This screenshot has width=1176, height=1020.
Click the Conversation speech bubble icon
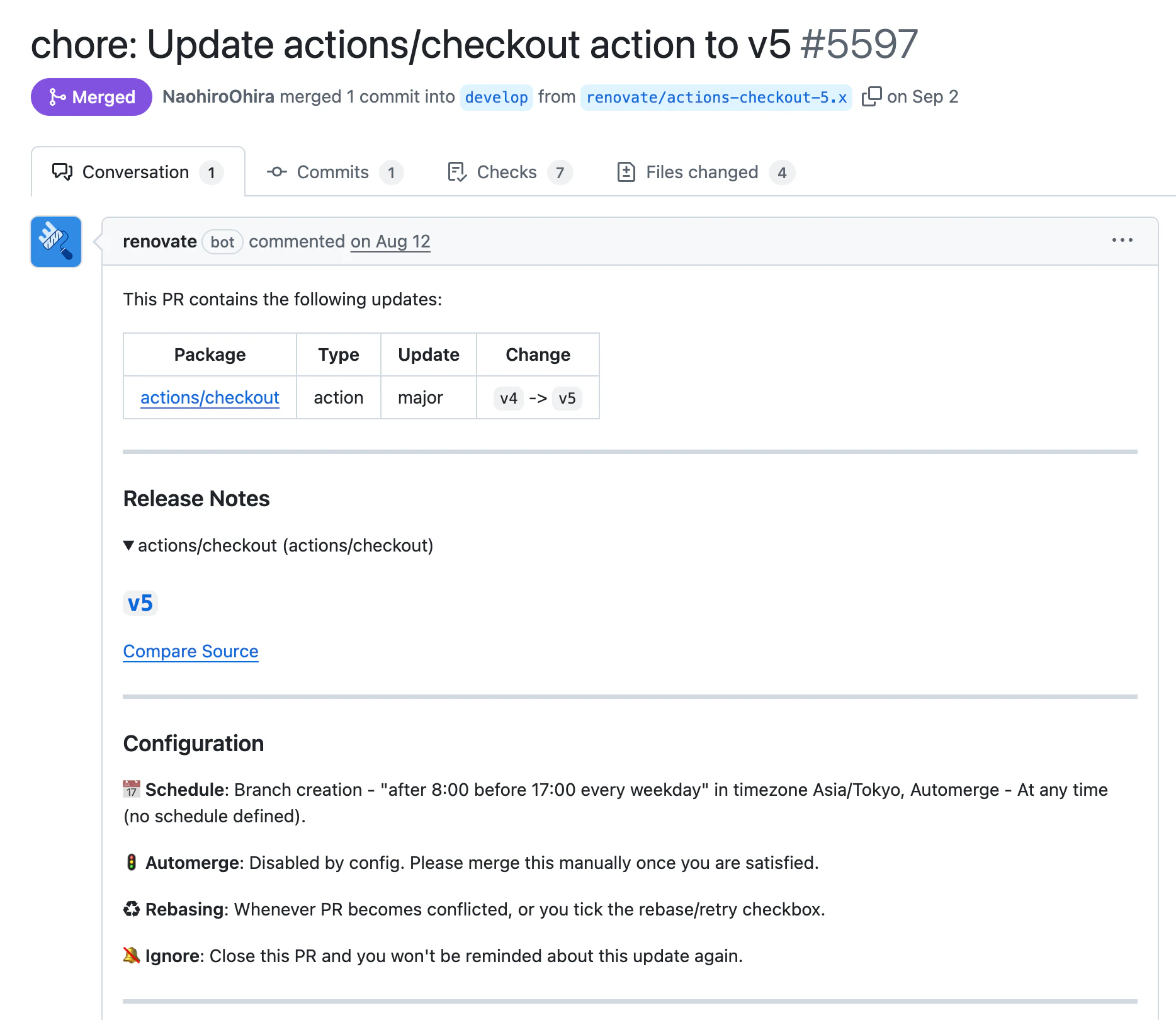point(62,172)
